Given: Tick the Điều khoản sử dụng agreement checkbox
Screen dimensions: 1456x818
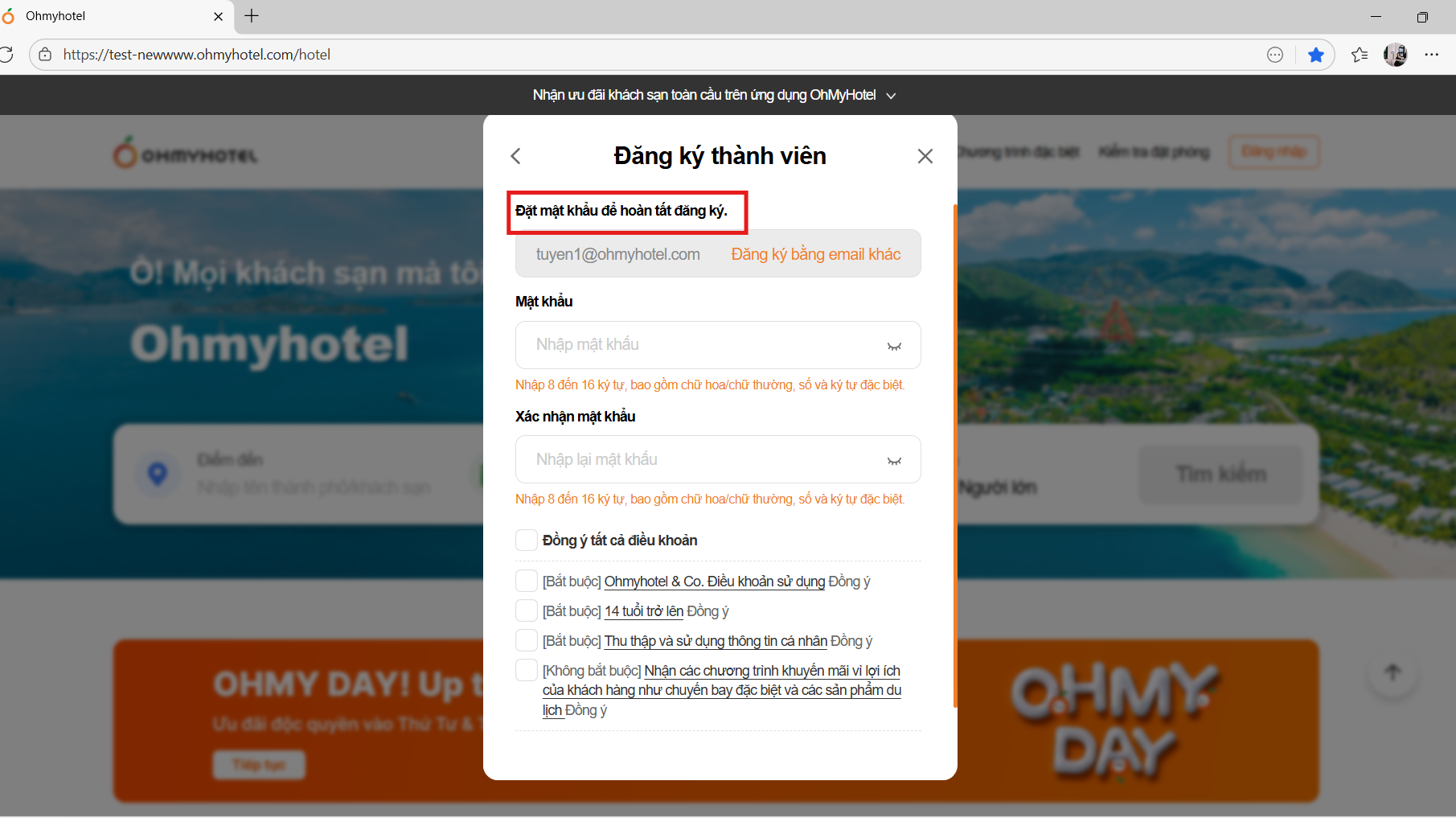Looking at the screenshot, I should point(527,581).
